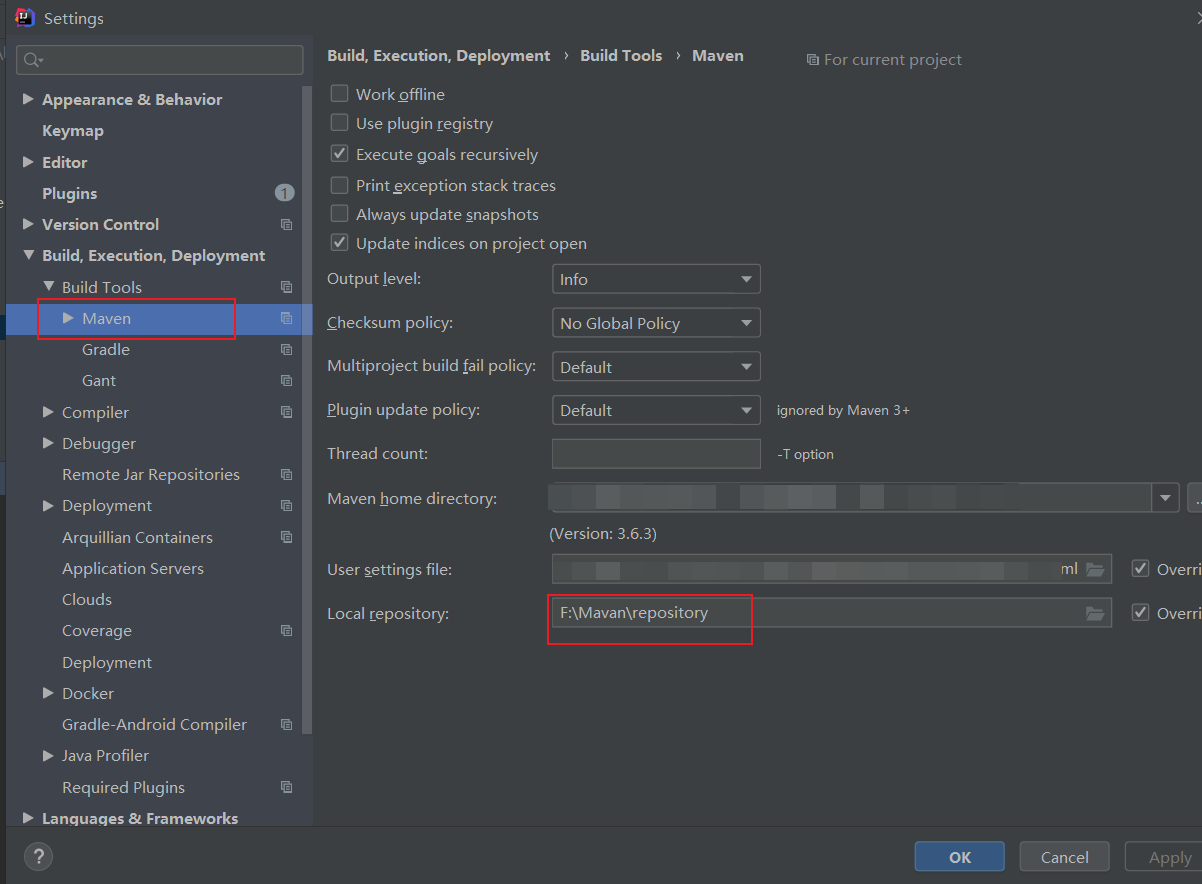Image resolution: width=1202 pixels, height=884 pixels.
Task: Click project-level icon beside Deployment with arrow
Action: tap(287, 506)
